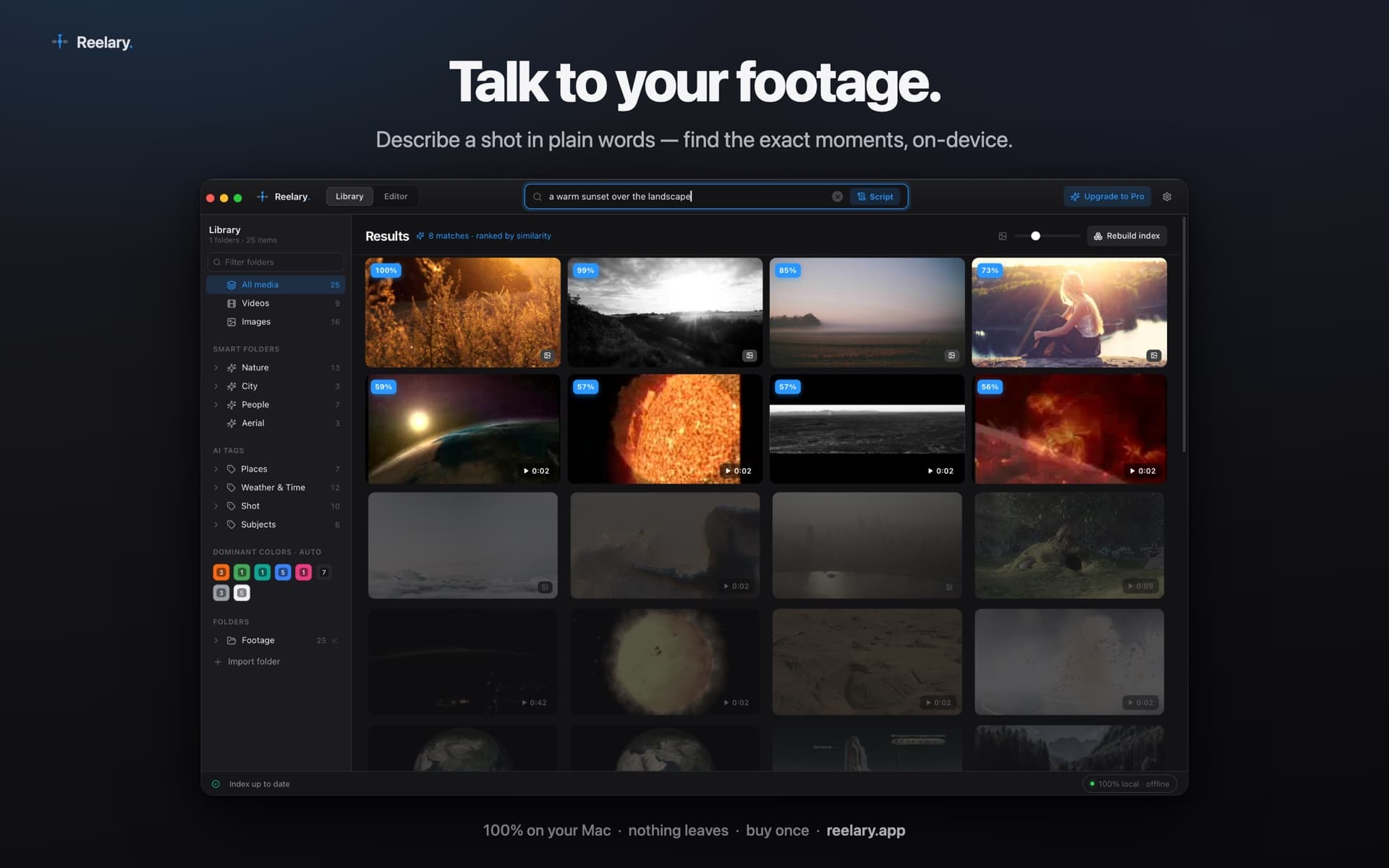The image size is (1389, 868).
Task: Click the magnifier icon in the search bar
Action: 538,197
